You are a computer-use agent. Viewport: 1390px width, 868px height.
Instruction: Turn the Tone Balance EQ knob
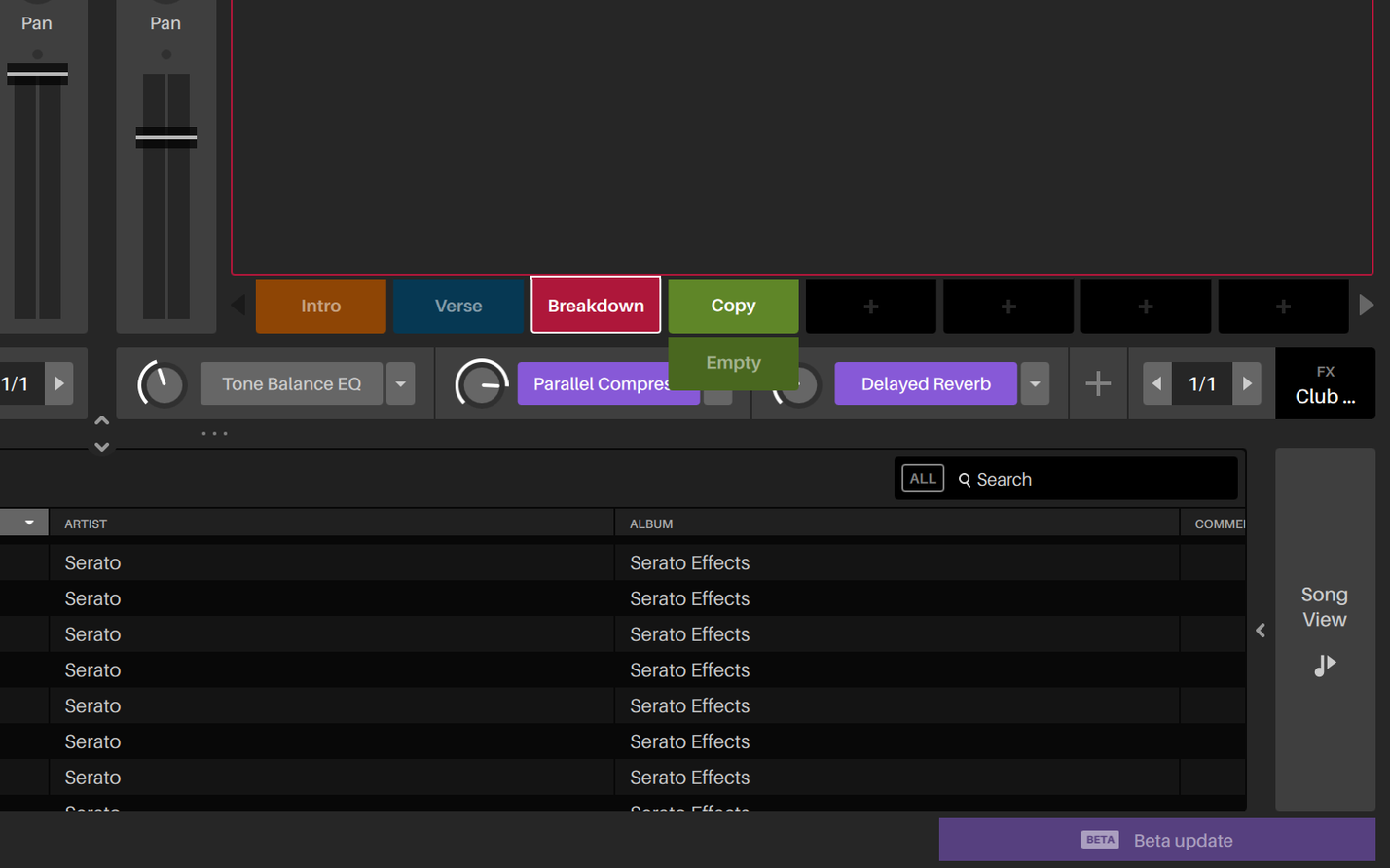(x=162, y=383)
